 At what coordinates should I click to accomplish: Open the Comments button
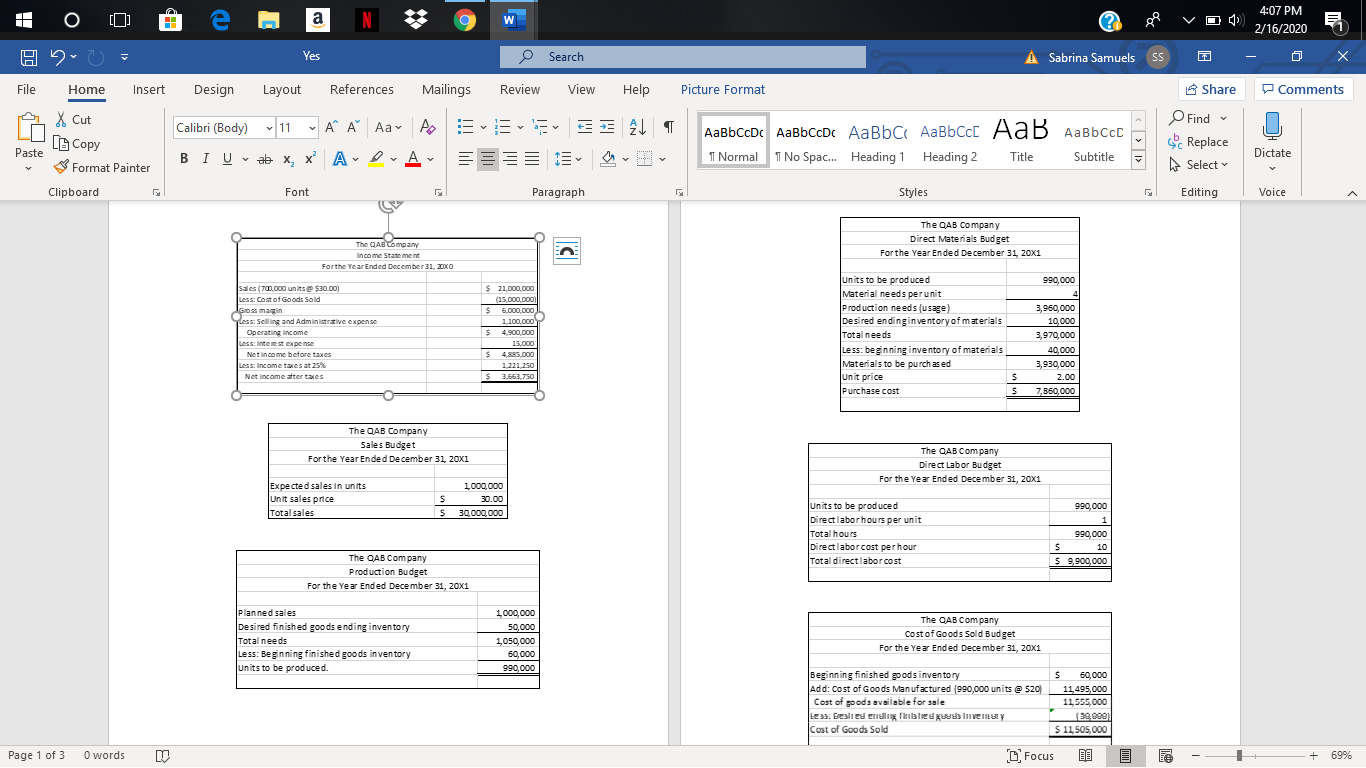1301,89
